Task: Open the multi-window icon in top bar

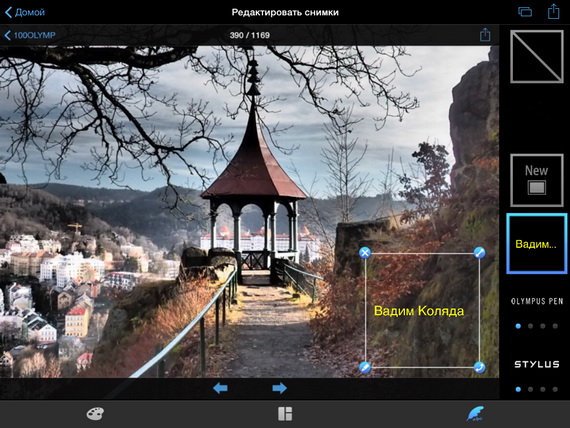Action: coord(525,12)
